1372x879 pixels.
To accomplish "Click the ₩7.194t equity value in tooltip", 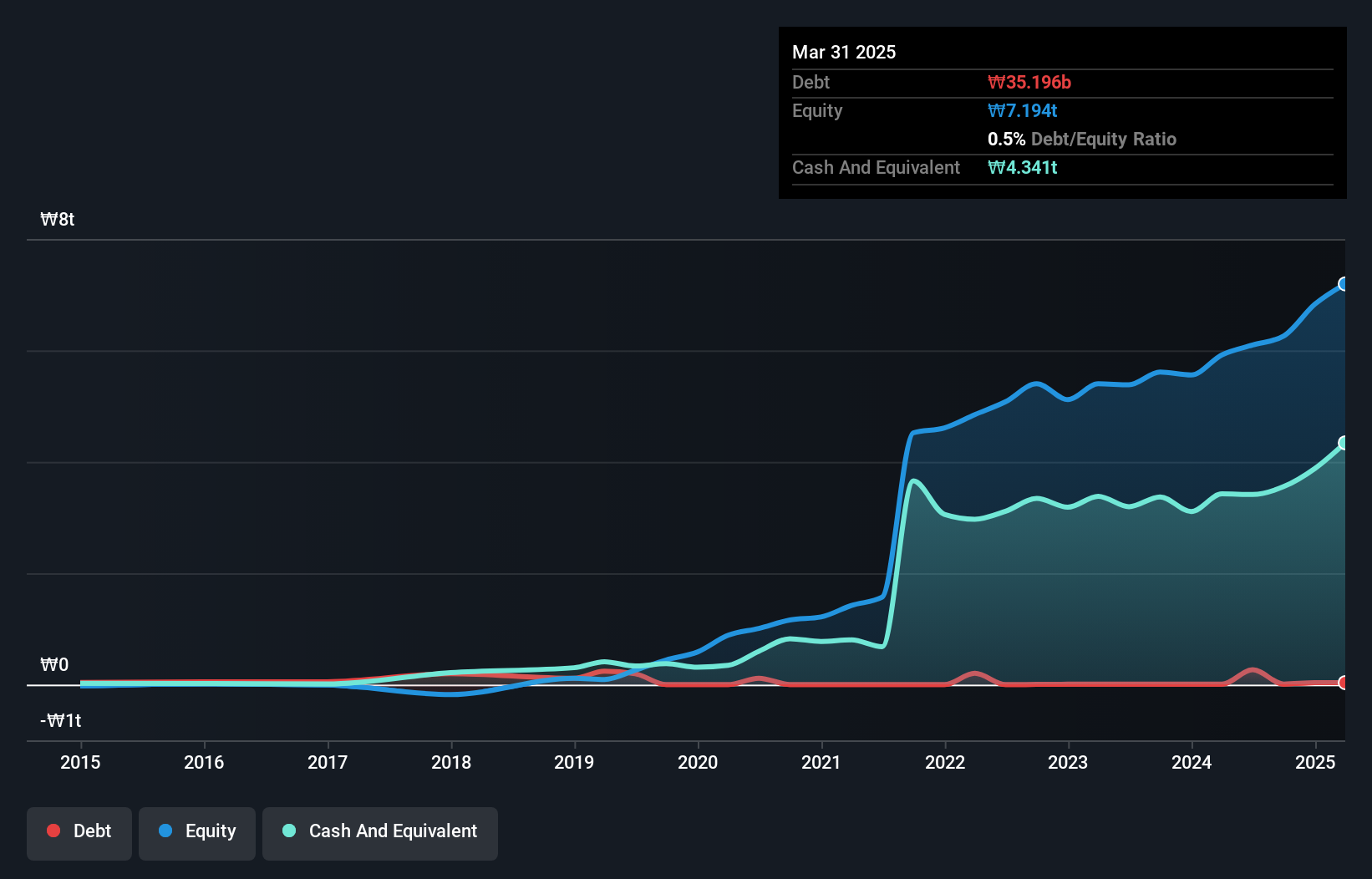I will click(1023, 110).
